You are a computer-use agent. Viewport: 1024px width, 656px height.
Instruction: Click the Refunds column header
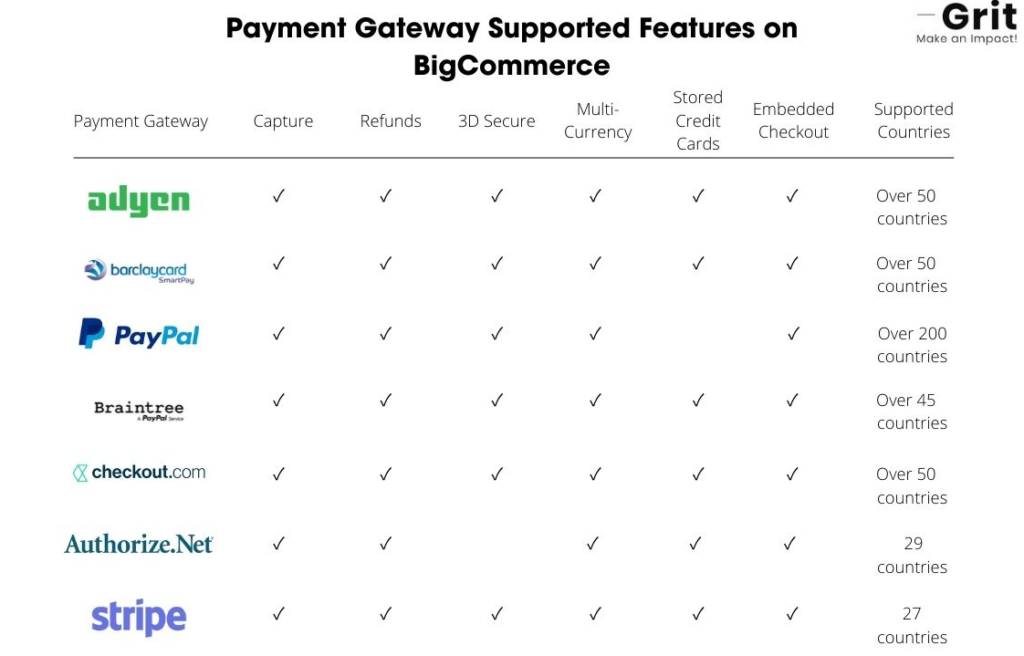pos(390,121)
